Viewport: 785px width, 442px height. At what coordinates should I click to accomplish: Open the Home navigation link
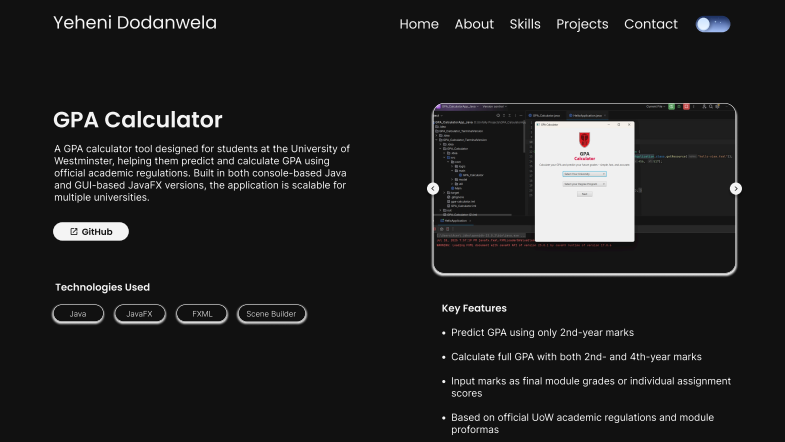coord(419,24)
